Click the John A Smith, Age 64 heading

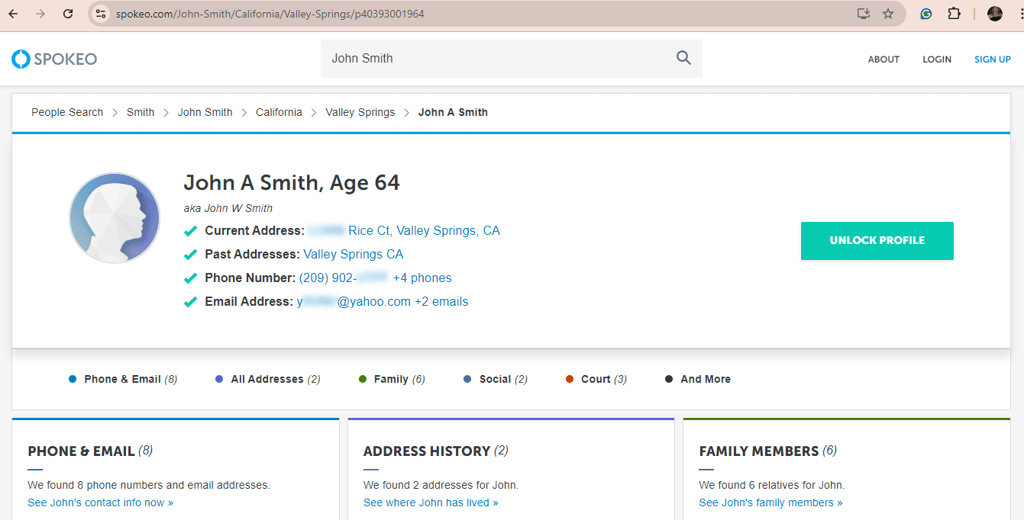[x=291, y=183]
